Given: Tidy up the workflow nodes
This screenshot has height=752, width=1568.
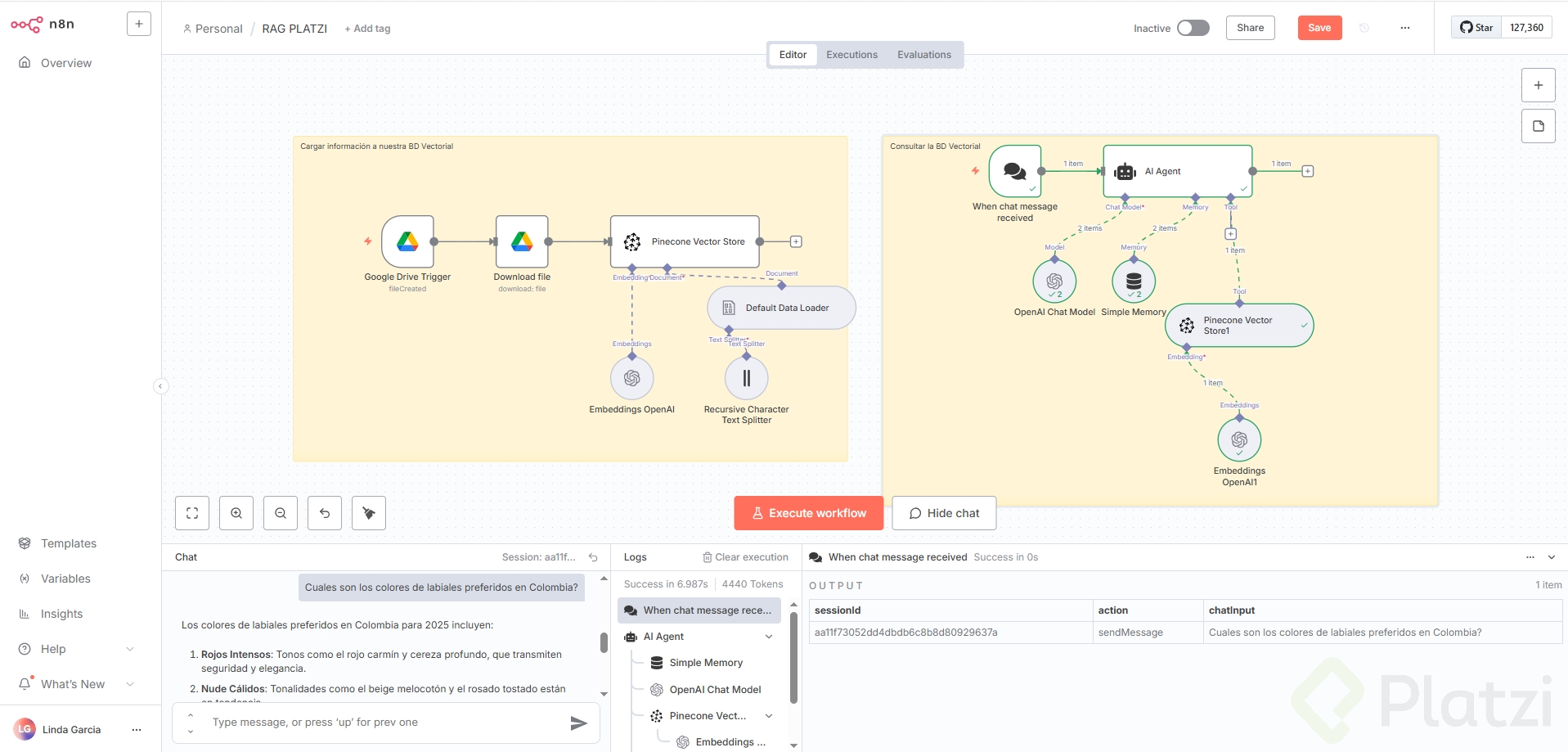Looking at the screenshot, I should [369, 513].
